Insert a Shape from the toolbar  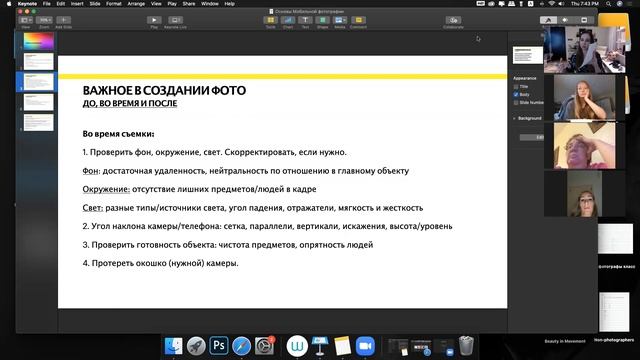322,20
